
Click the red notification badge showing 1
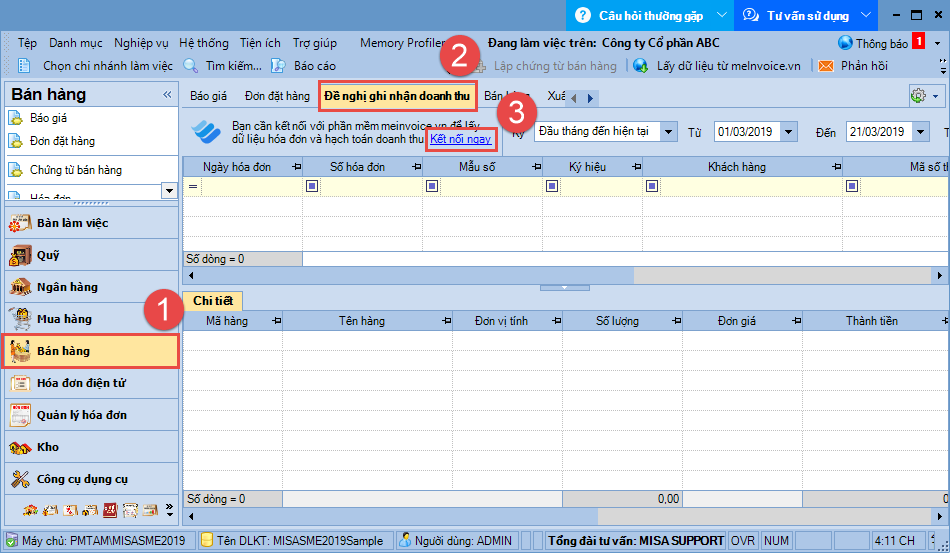[918, 42]
